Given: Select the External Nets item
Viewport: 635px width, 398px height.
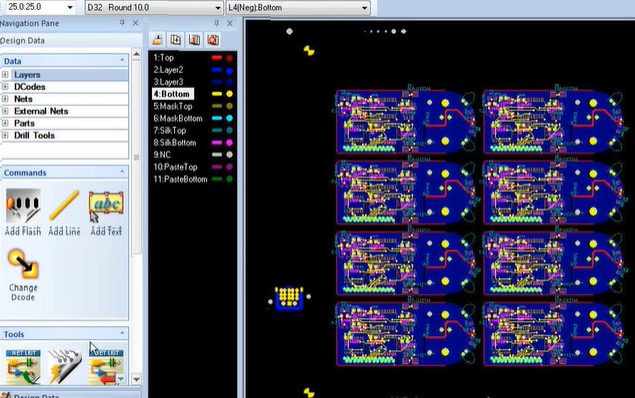Looking at the screenshot, I should 41,111.
